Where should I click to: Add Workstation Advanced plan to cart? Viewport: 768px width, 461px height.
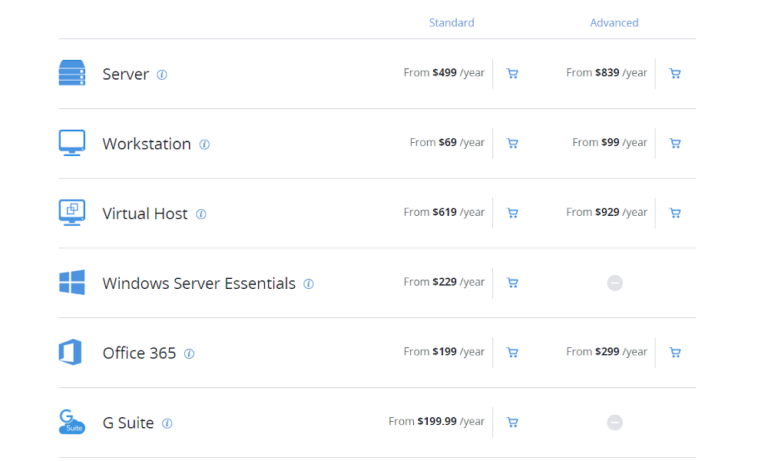(675, 143)
